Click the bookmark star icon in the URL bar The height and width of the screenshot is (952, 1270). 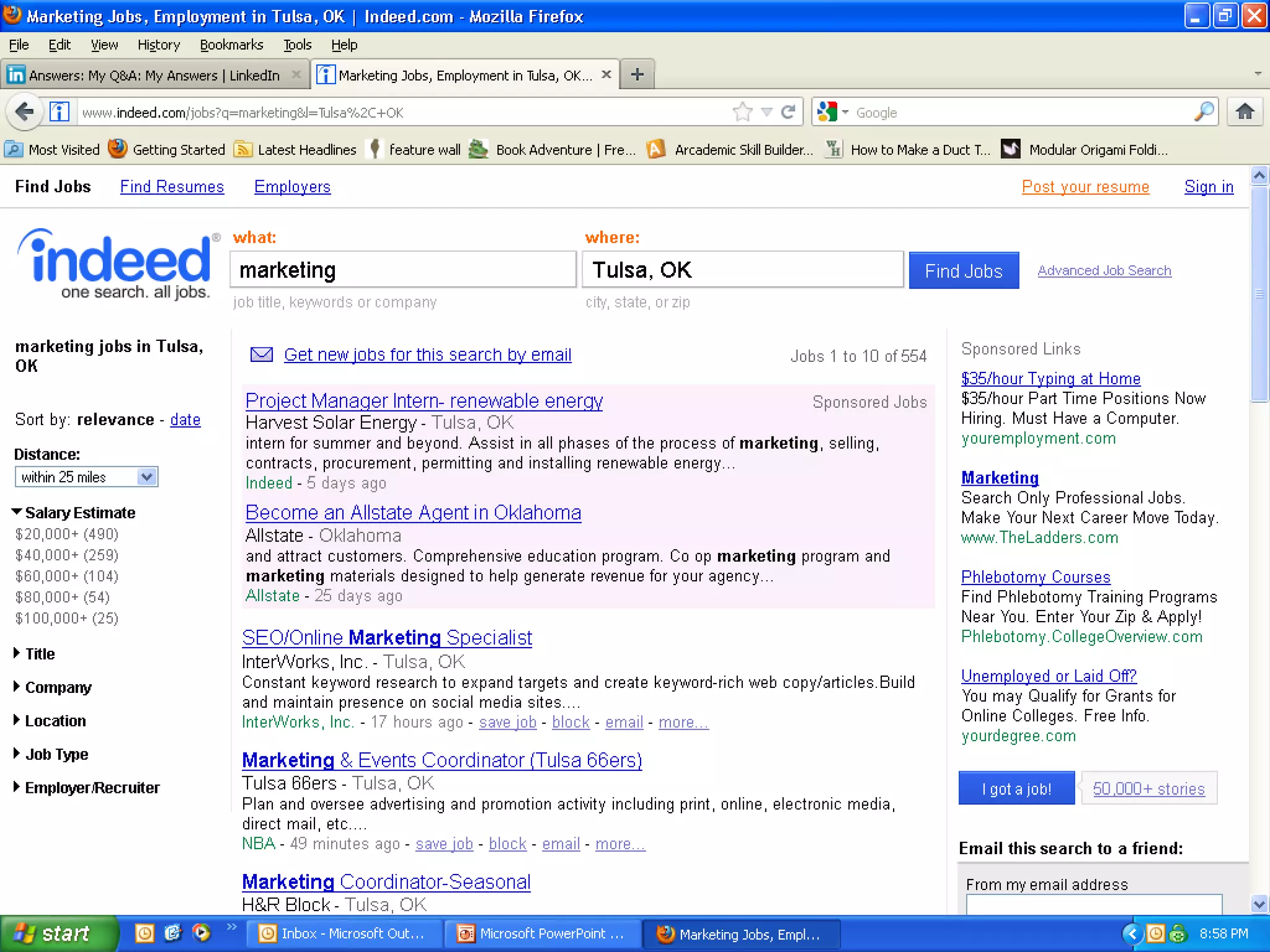tap(742, 112)
